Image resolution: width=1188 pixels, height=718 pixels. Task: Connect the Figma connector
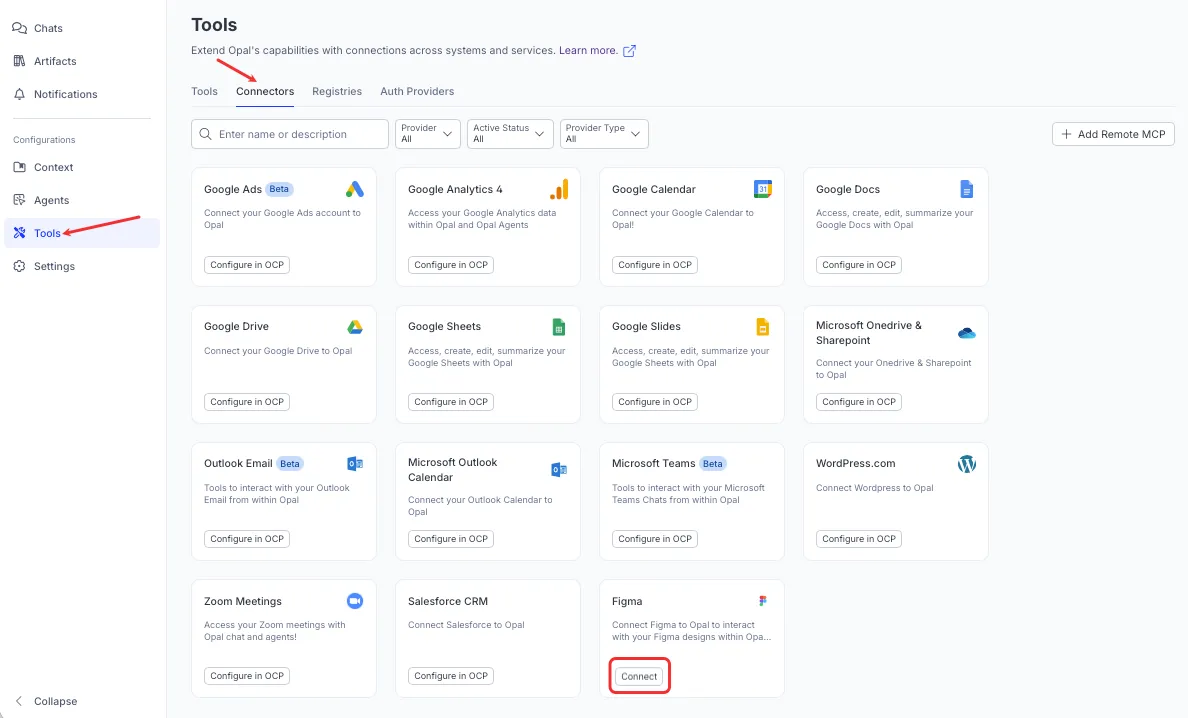coord(639,676)
